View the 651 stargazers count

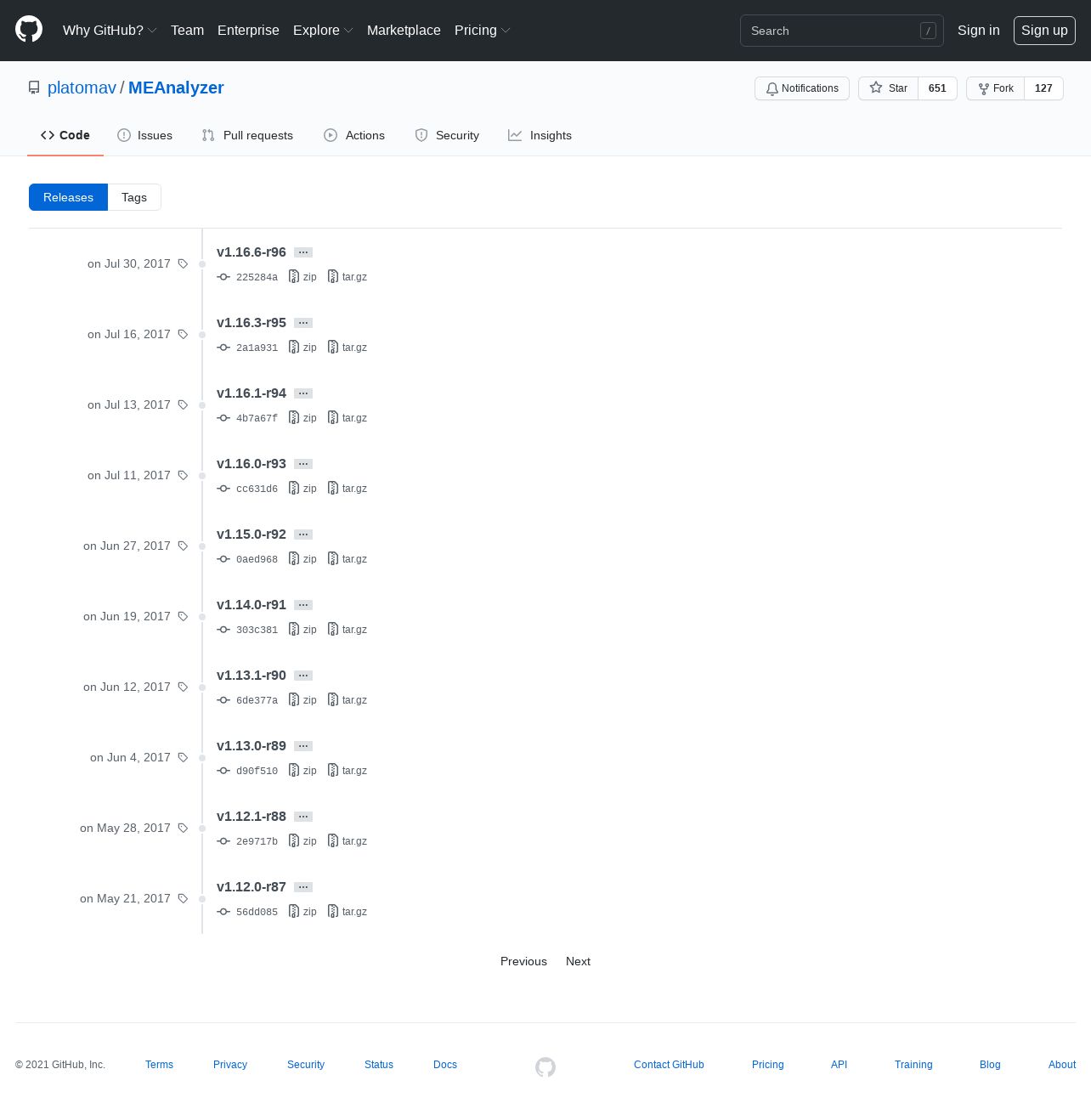[937, 88]
